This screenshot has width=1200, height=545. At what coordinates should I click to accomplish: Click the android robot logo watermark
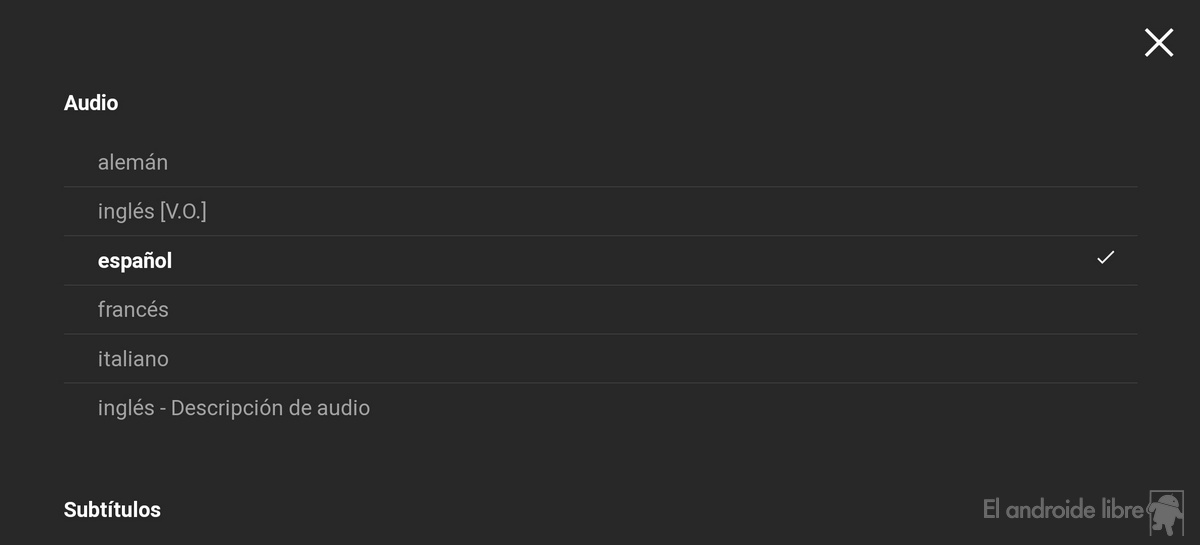click(1166, 512)
